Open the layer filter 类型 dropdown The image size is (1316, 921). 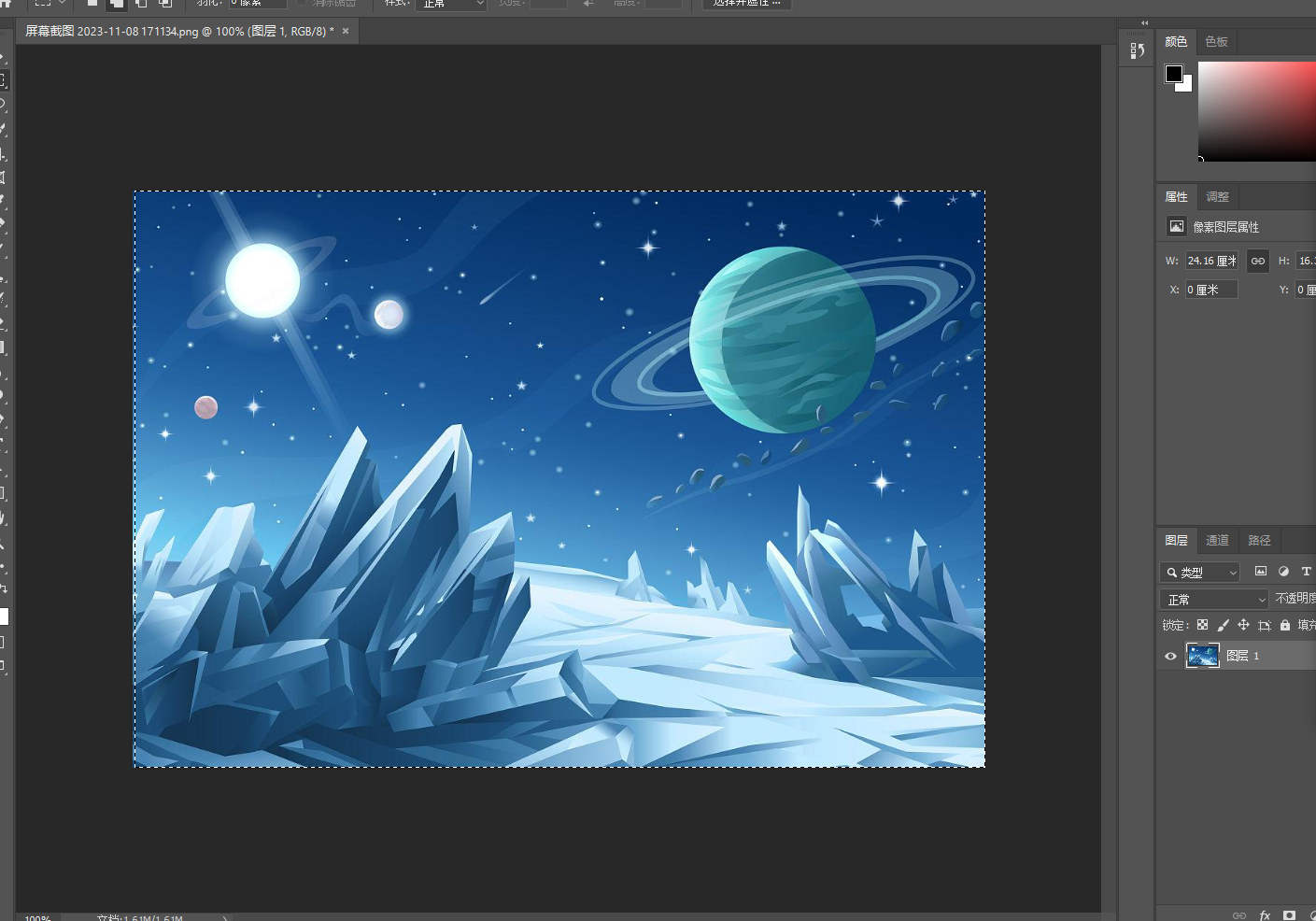1199,572
